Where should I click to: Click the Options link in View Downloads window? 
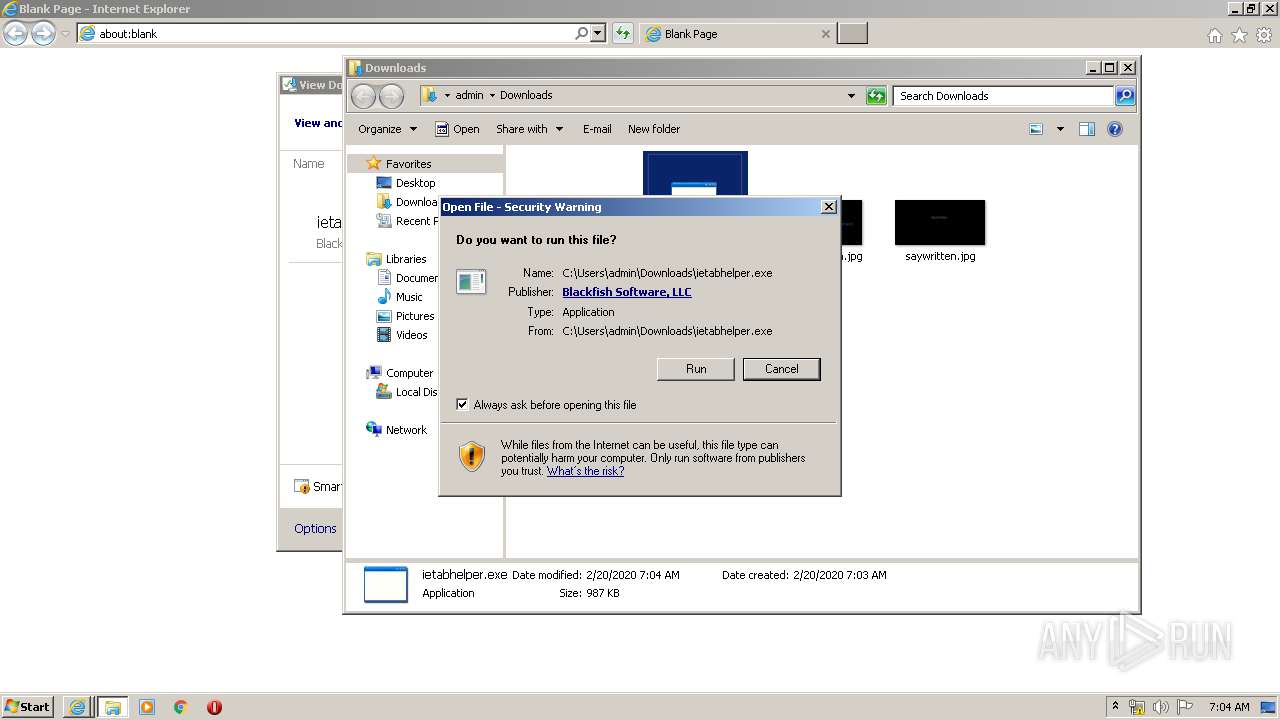point(315,528)
